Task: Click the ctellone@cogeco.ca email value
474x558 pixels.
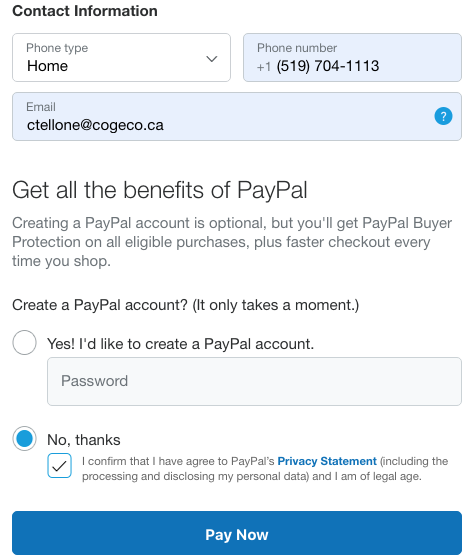Action: [x=95, y=125]
